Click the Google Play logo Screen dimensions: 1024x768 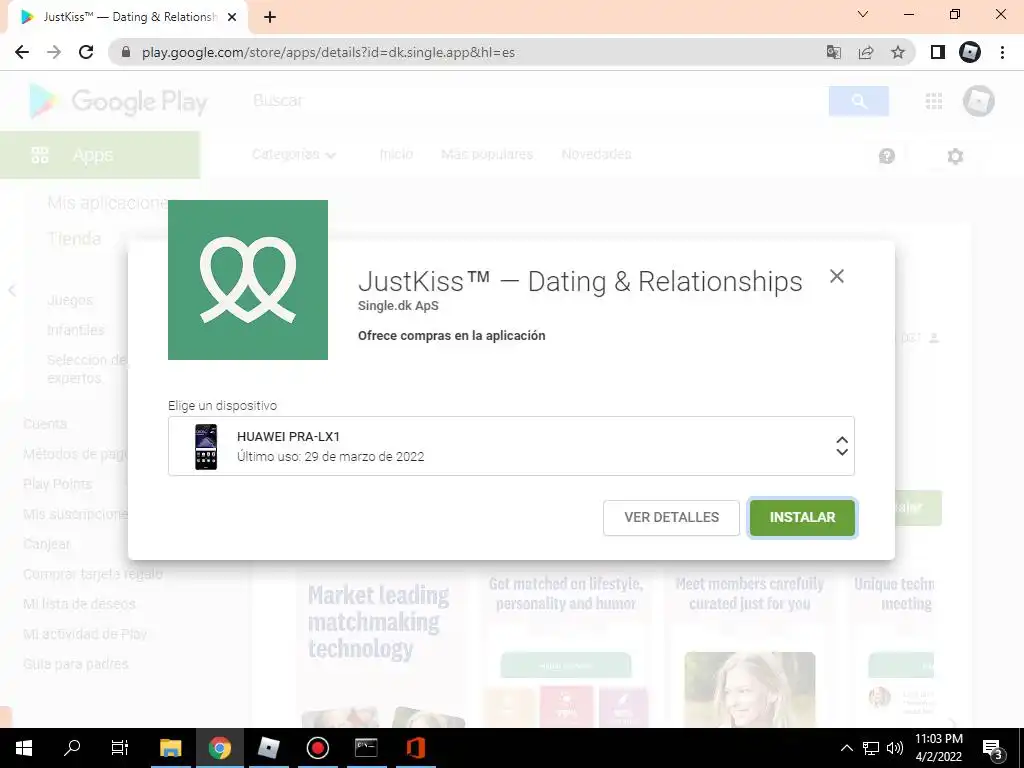click(118, 101)
